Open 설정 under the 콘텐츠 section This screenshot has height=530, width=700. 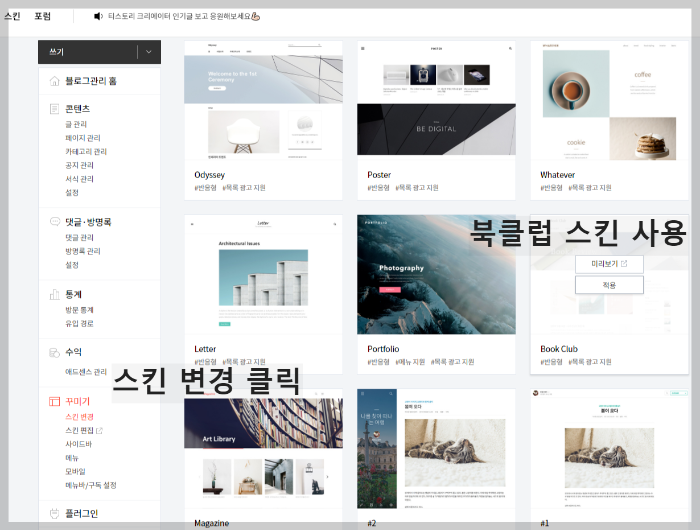(x=72, y=192)
